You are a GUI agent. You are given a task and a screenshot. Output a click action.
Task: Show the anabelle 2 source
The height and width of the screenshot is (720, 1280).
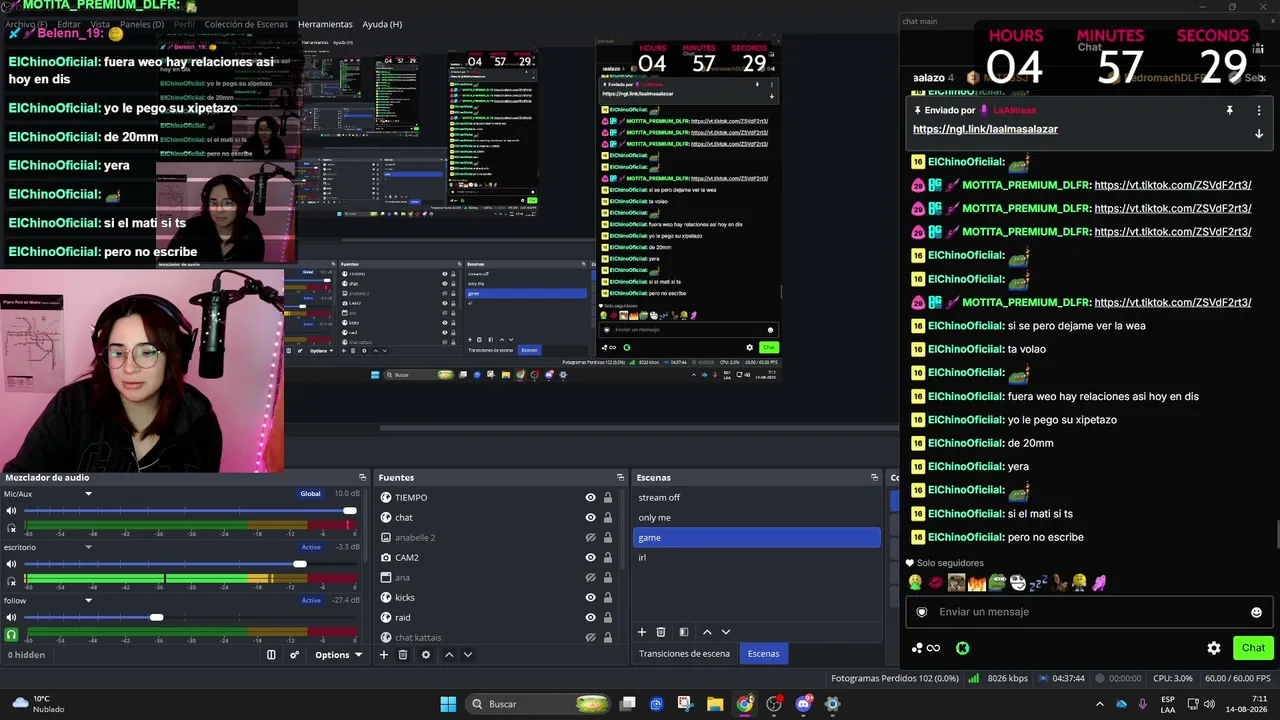point(590,538)
